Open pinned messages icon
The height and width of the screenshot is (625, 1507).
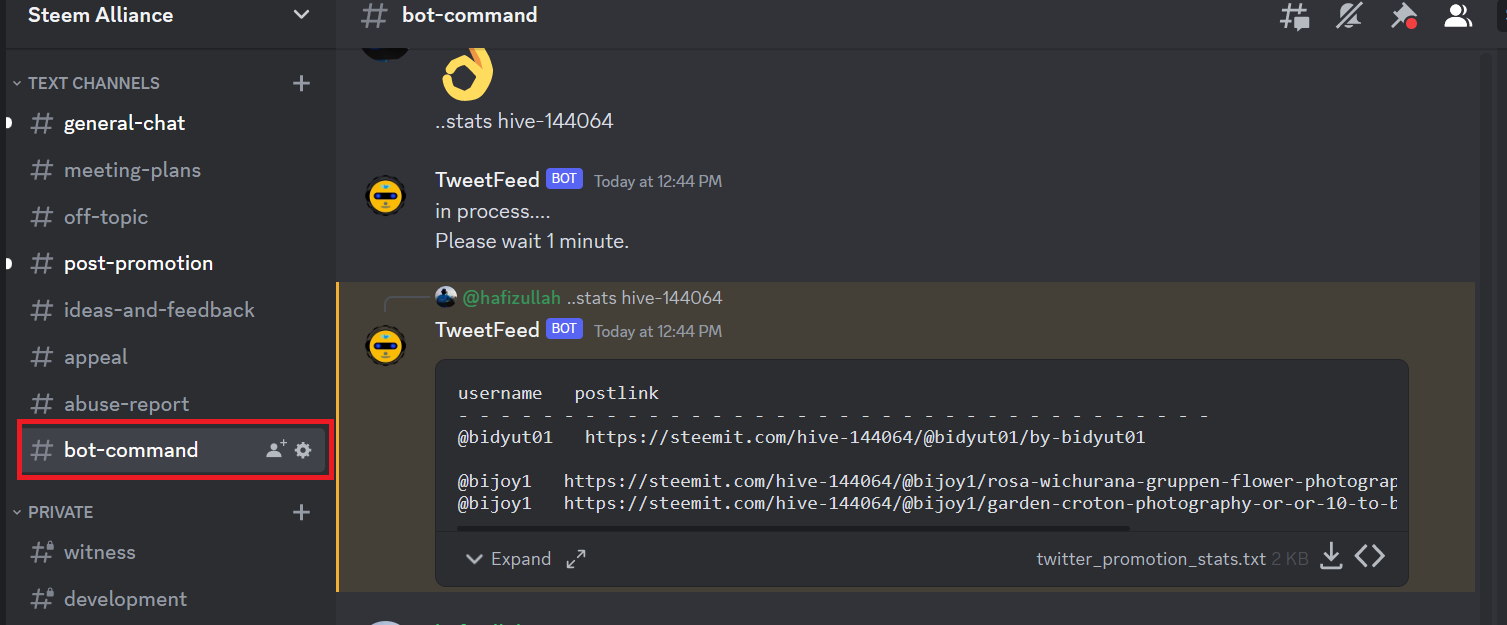coord(1404,16)
